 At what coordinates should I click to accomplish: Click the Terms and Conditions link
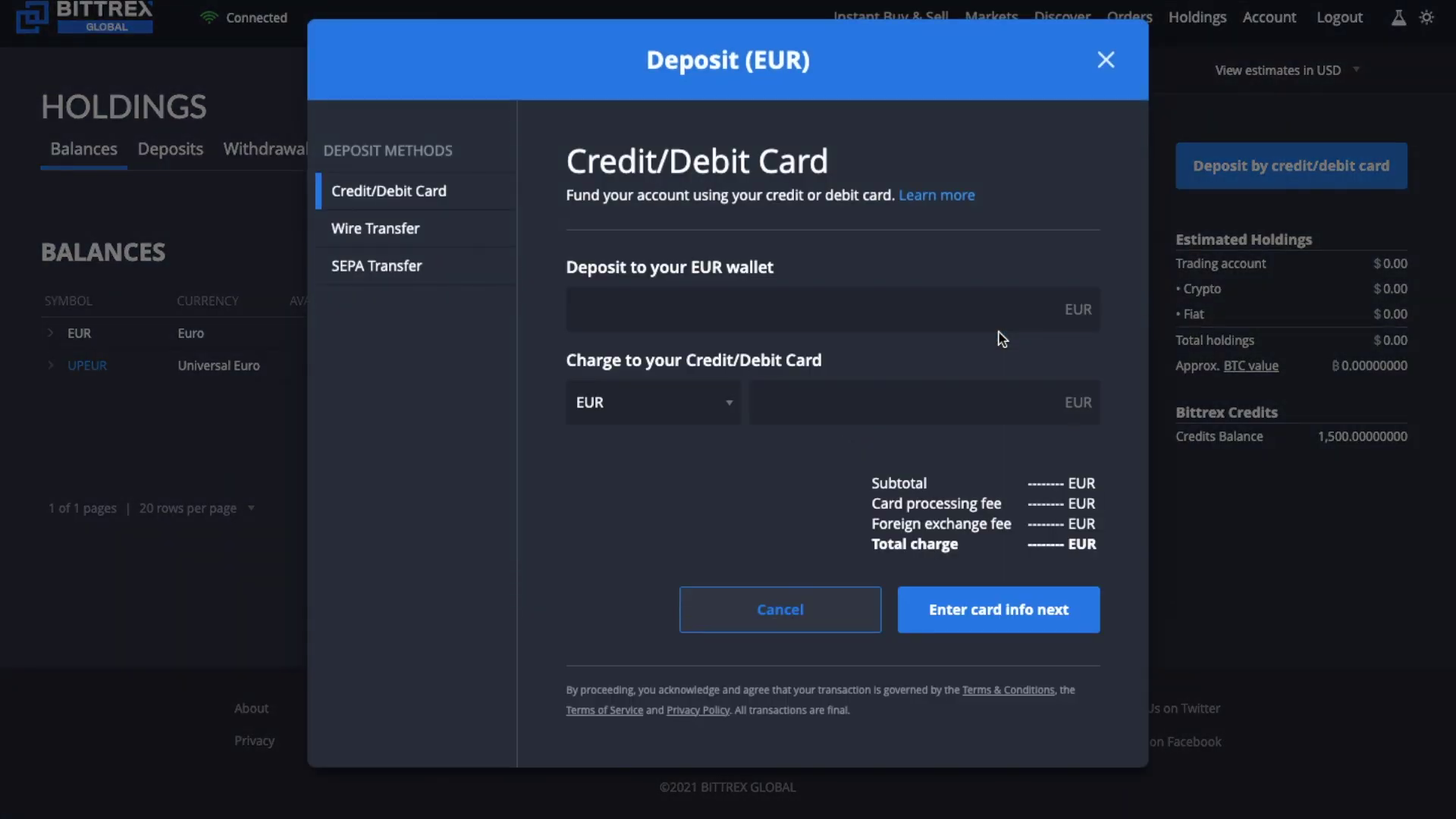point(1008,690)
